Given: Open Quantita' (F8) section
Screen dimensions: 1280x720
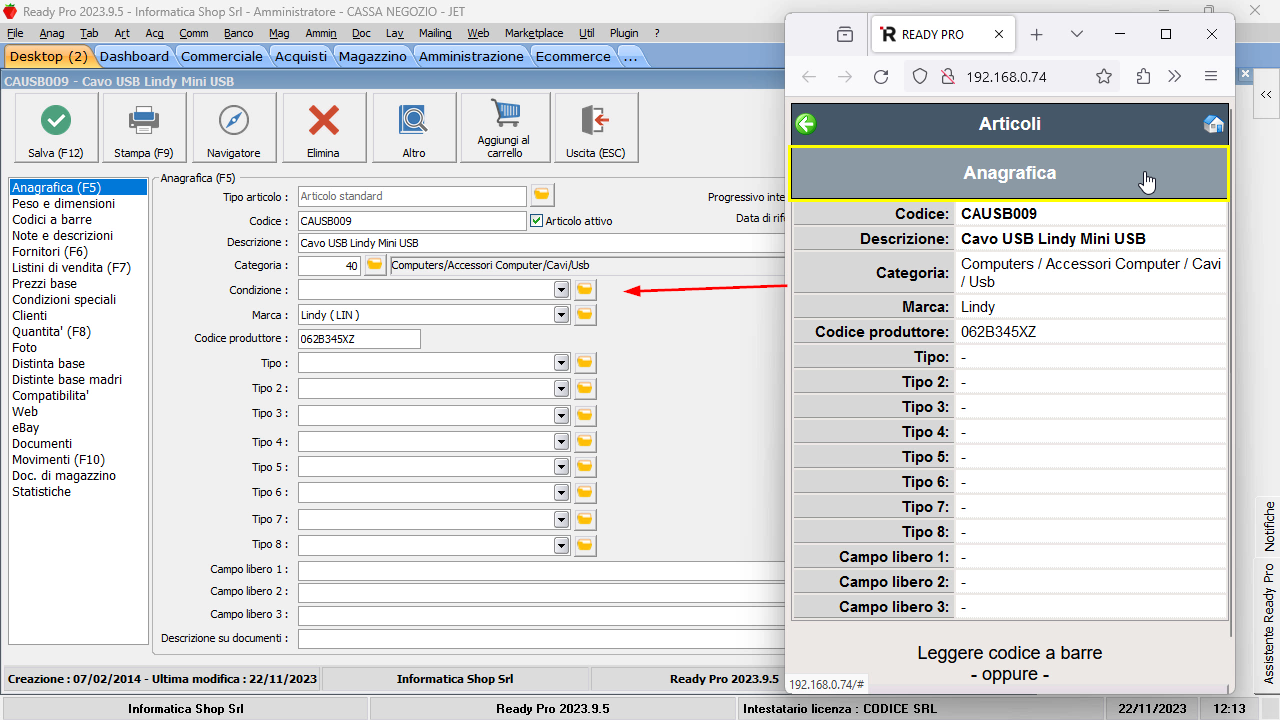Looking at the screenshot, I should coord(51,332).
